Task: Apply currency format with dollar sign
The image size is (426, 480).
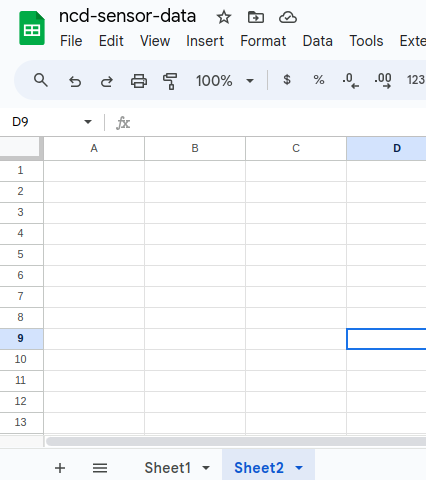Action: coord(287,80)
